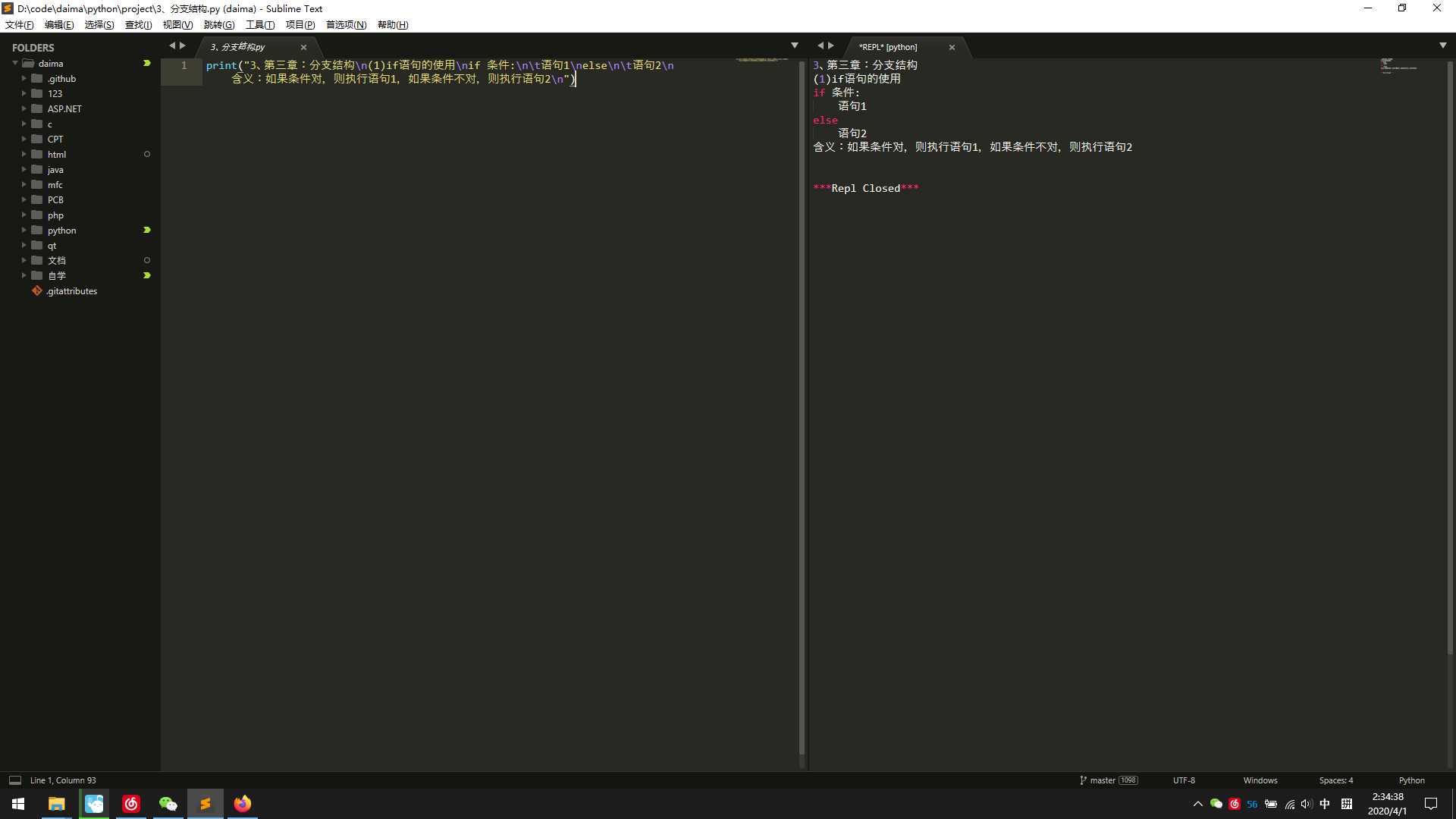Click the Windows taskbar Python/Sublime icon
This screenshot has height=819, width=1456.
(x=205, y=803)
